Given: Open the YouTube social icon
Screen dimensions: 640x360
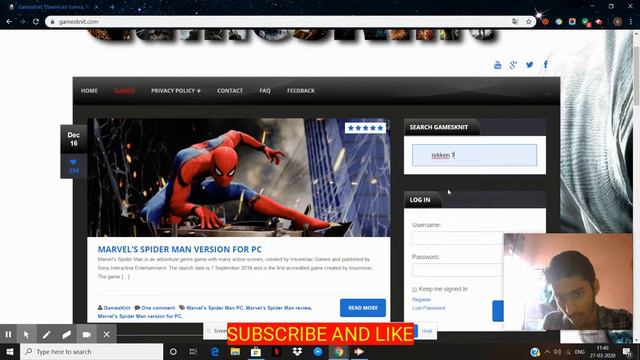Looking at the screenshot, I should [x=497, y=64].
